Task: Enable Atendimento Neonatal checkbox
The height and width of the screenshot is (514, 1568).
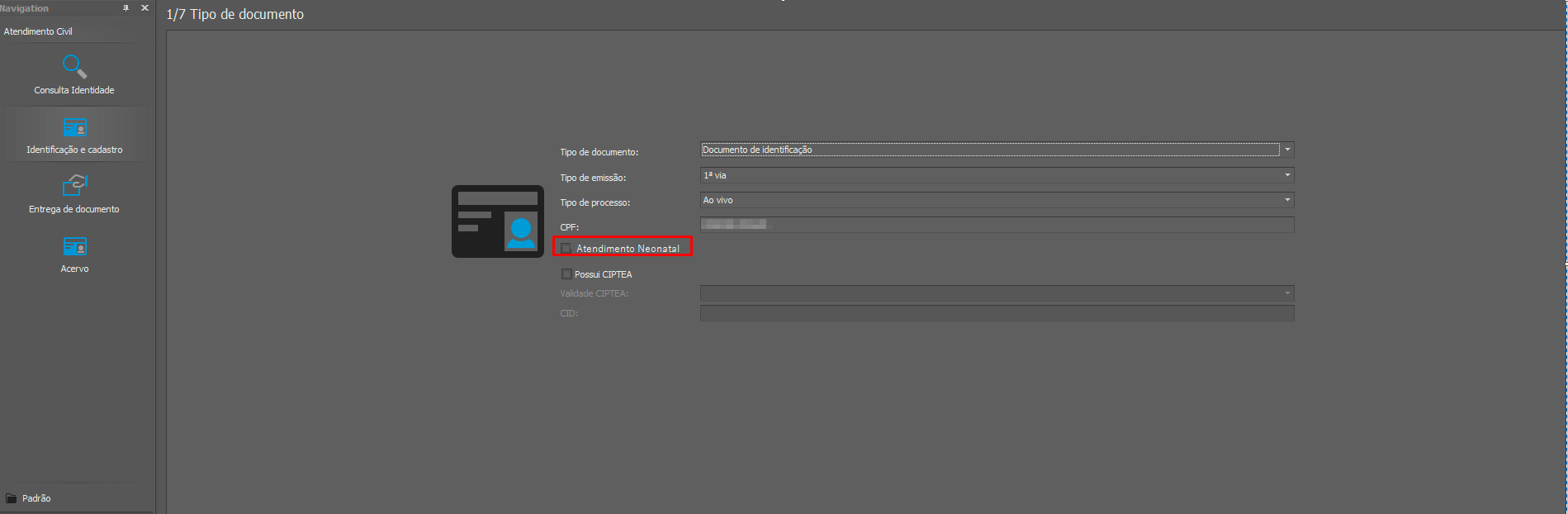Action: 566,249
